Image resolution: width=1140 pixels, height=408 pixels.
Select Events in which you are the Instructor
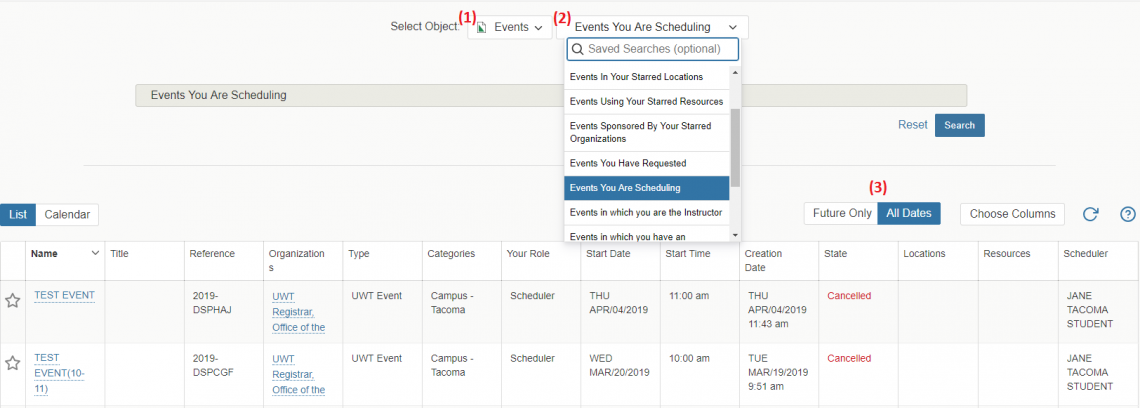click(x=647, y=212)
